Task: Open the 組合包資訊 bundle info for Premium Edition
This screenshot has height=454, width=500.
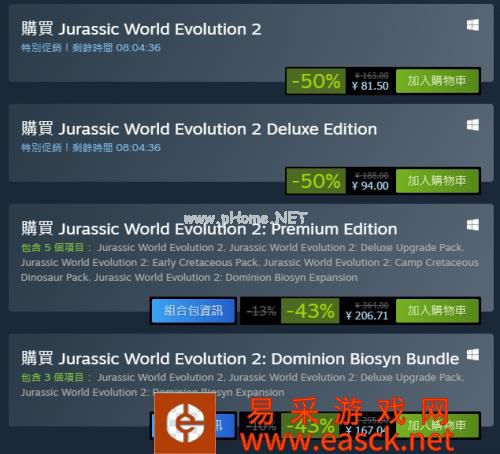Action: tap(193, 311)
